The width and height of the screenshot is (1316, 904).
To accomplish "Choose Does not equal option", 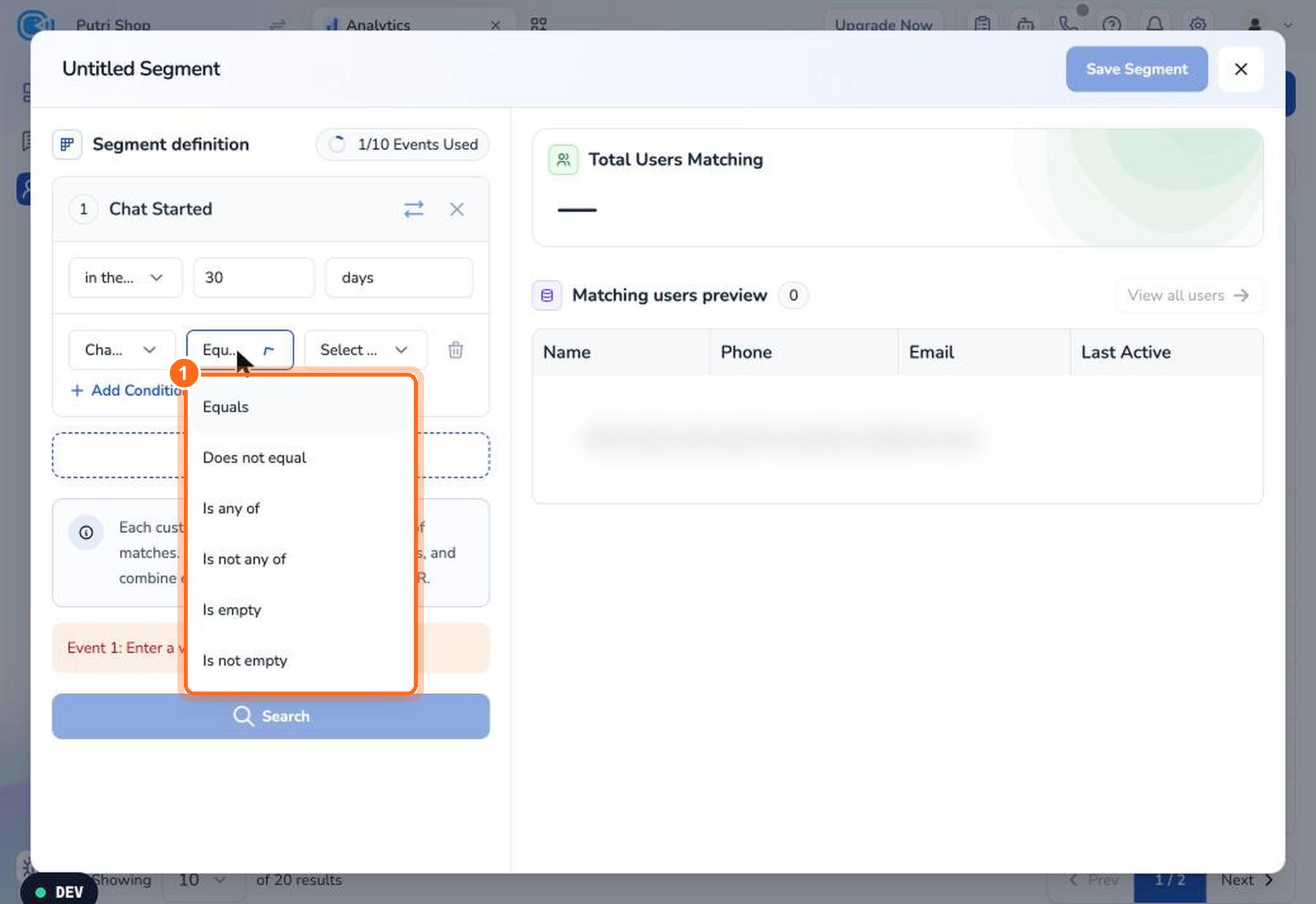I will (300, 458).
